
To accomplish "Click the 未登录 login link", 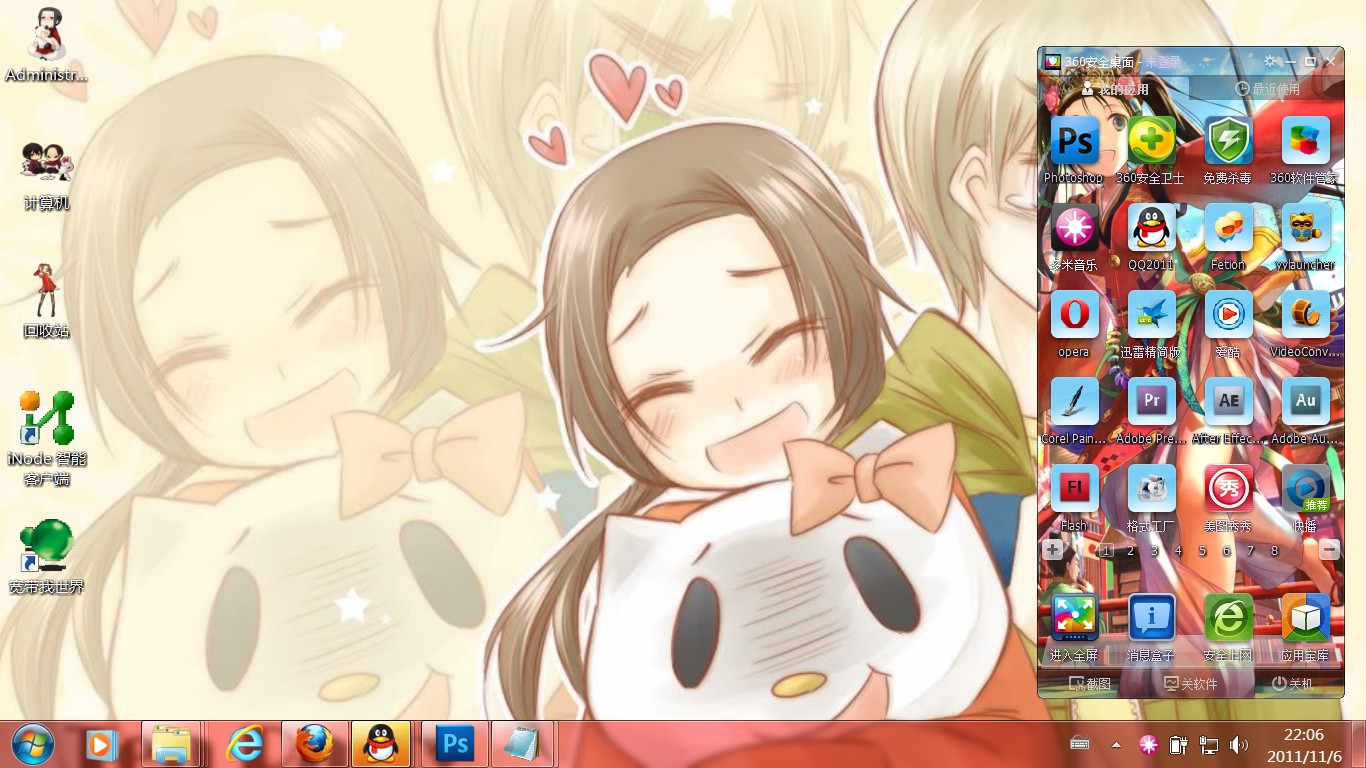I will pyautogui.click(x=1163, y=62).
